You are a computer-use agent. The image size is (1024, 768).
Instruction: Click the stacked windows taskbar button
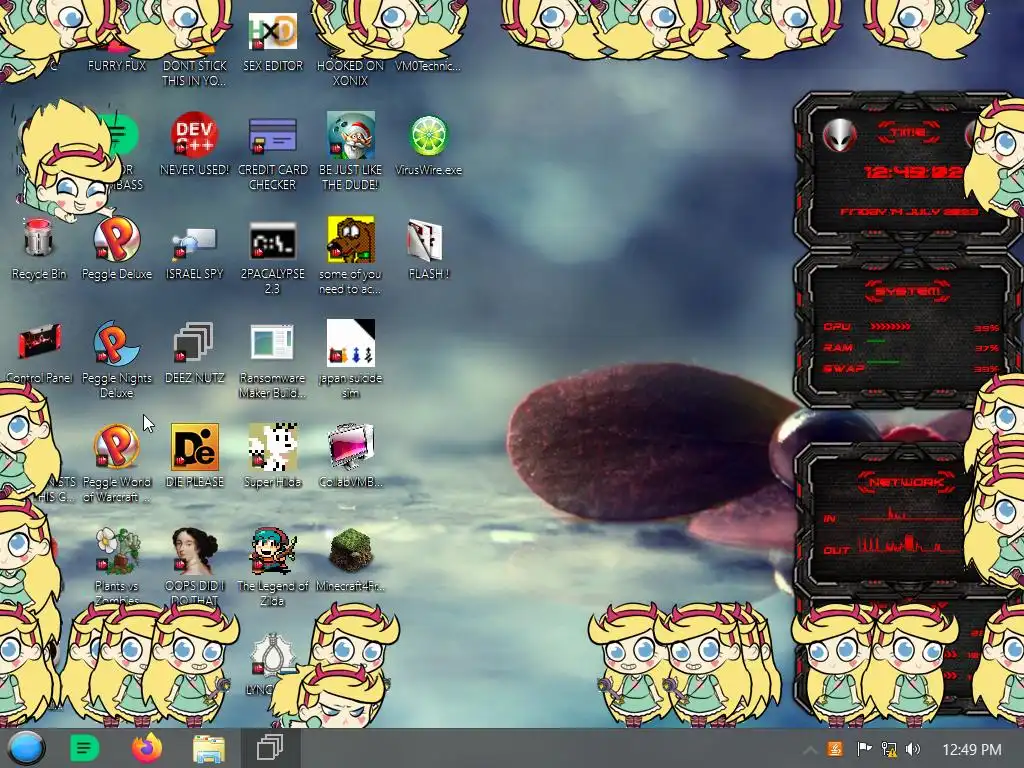coord(270,748)
